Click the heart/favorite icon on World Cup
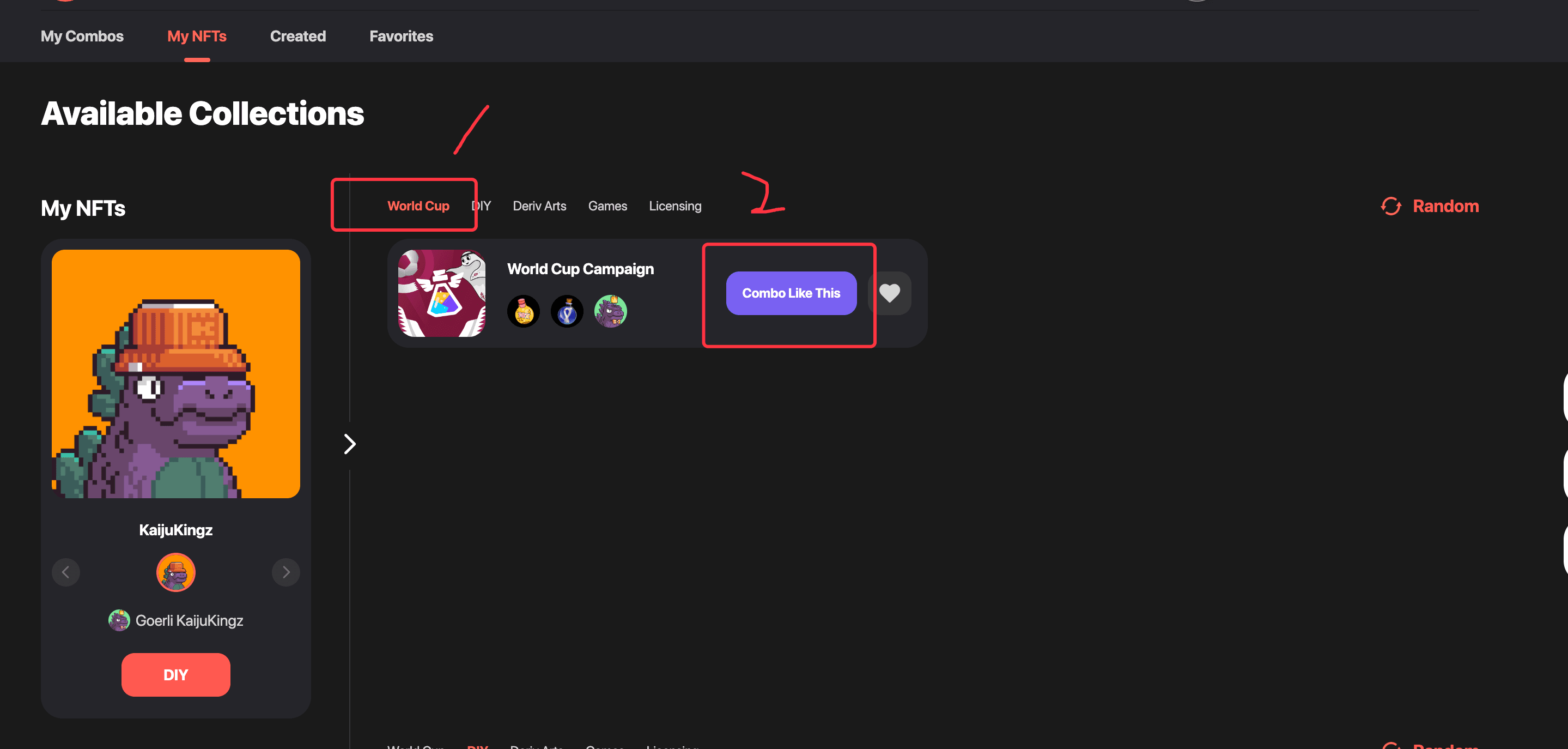The height and width of the screenshot is (749, 1568). (894, 293)
